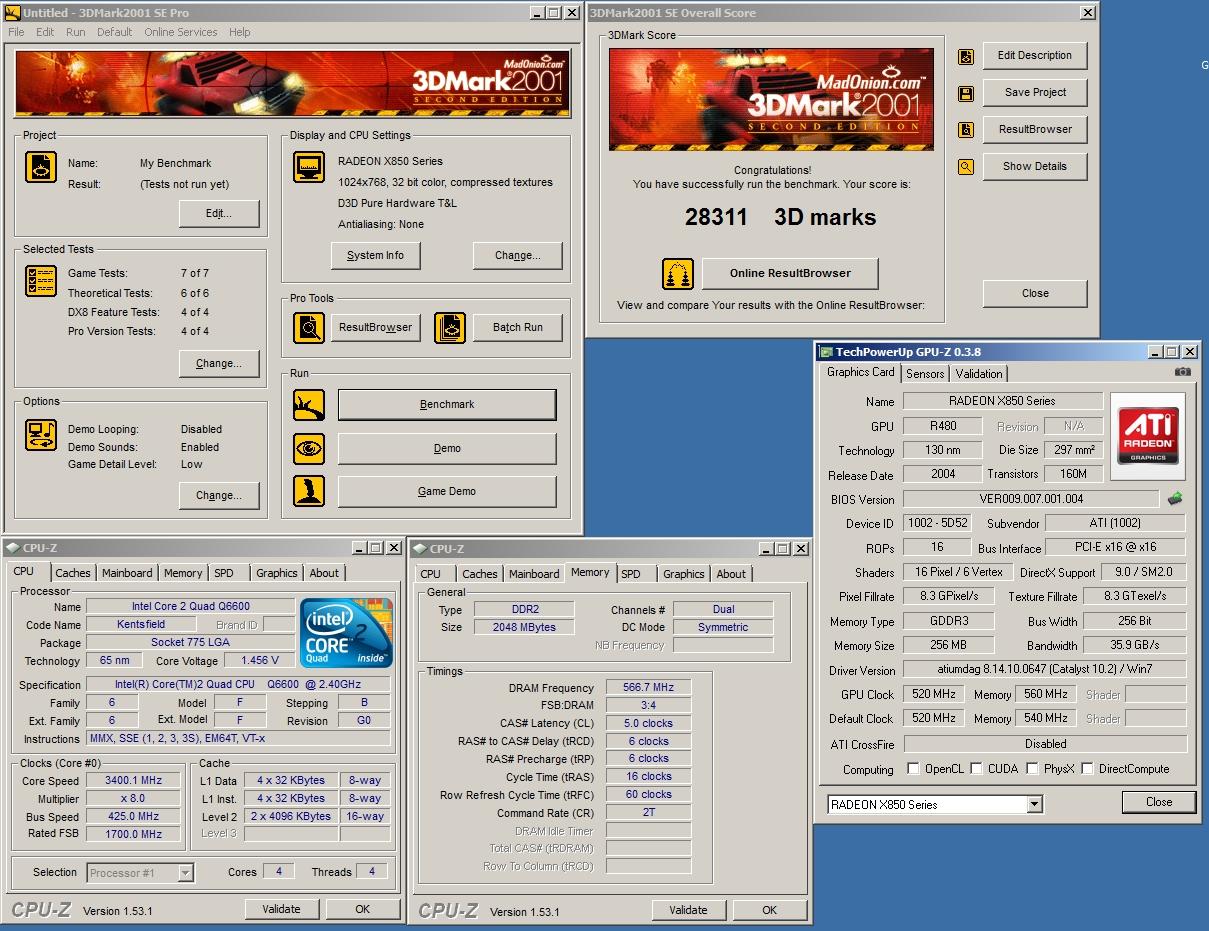Click OK in the right CPU-Z Memory window
The width and height of the screenshot is (1209, 931).
coord(769,910)
